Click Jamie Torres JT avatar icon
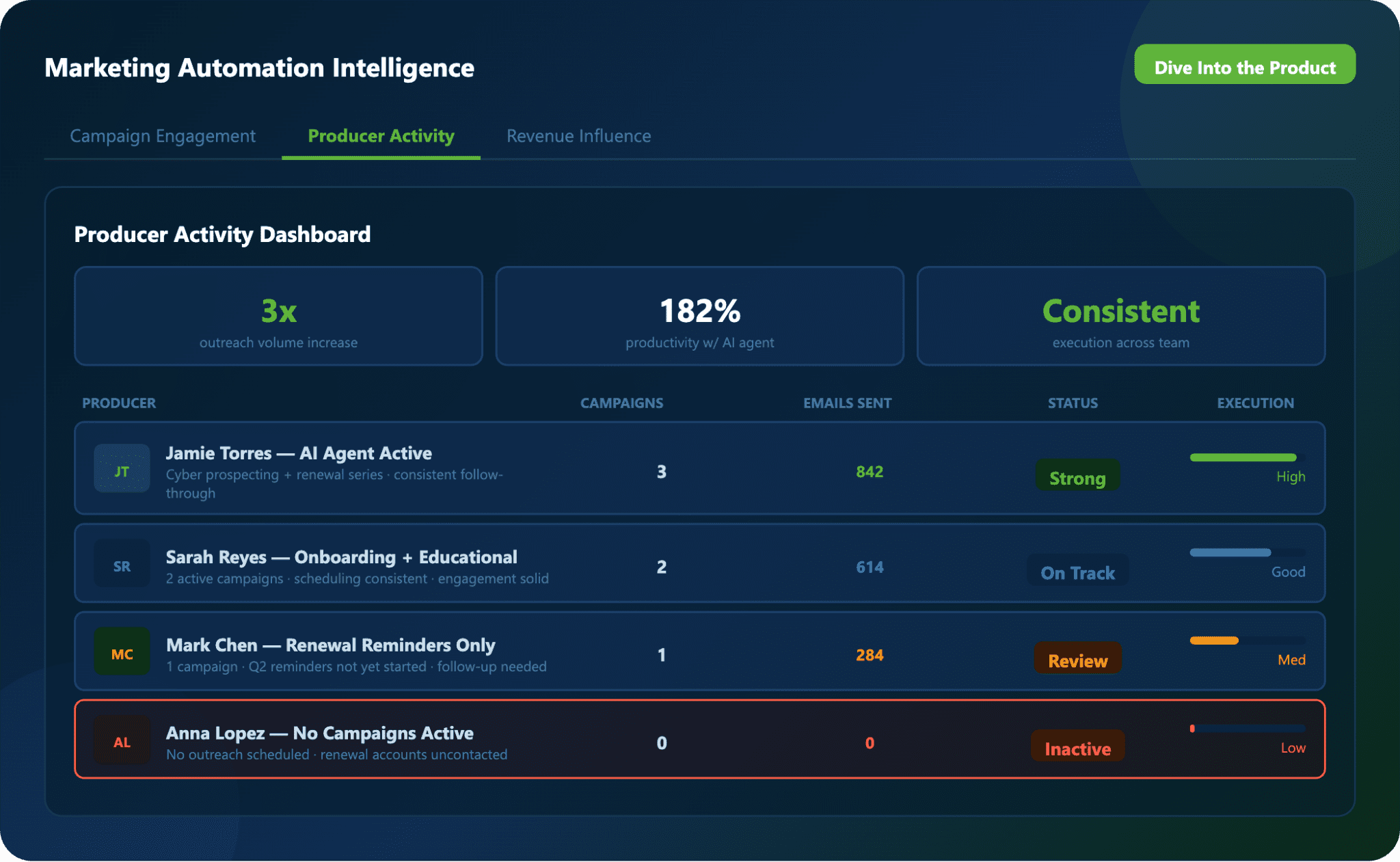1400x862 pixels. tap(122, 469)
